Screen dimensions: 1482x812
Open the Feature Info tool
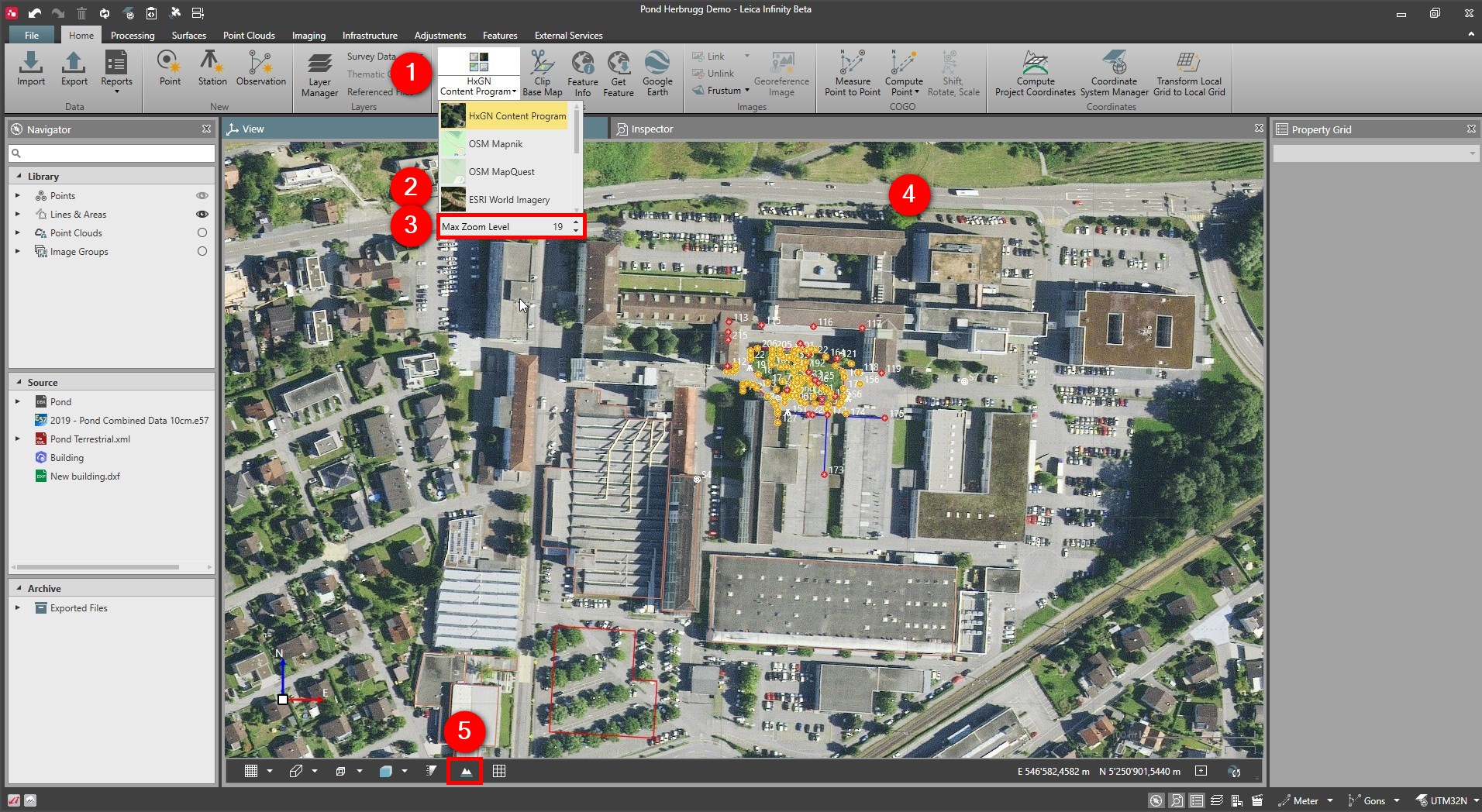583,74
